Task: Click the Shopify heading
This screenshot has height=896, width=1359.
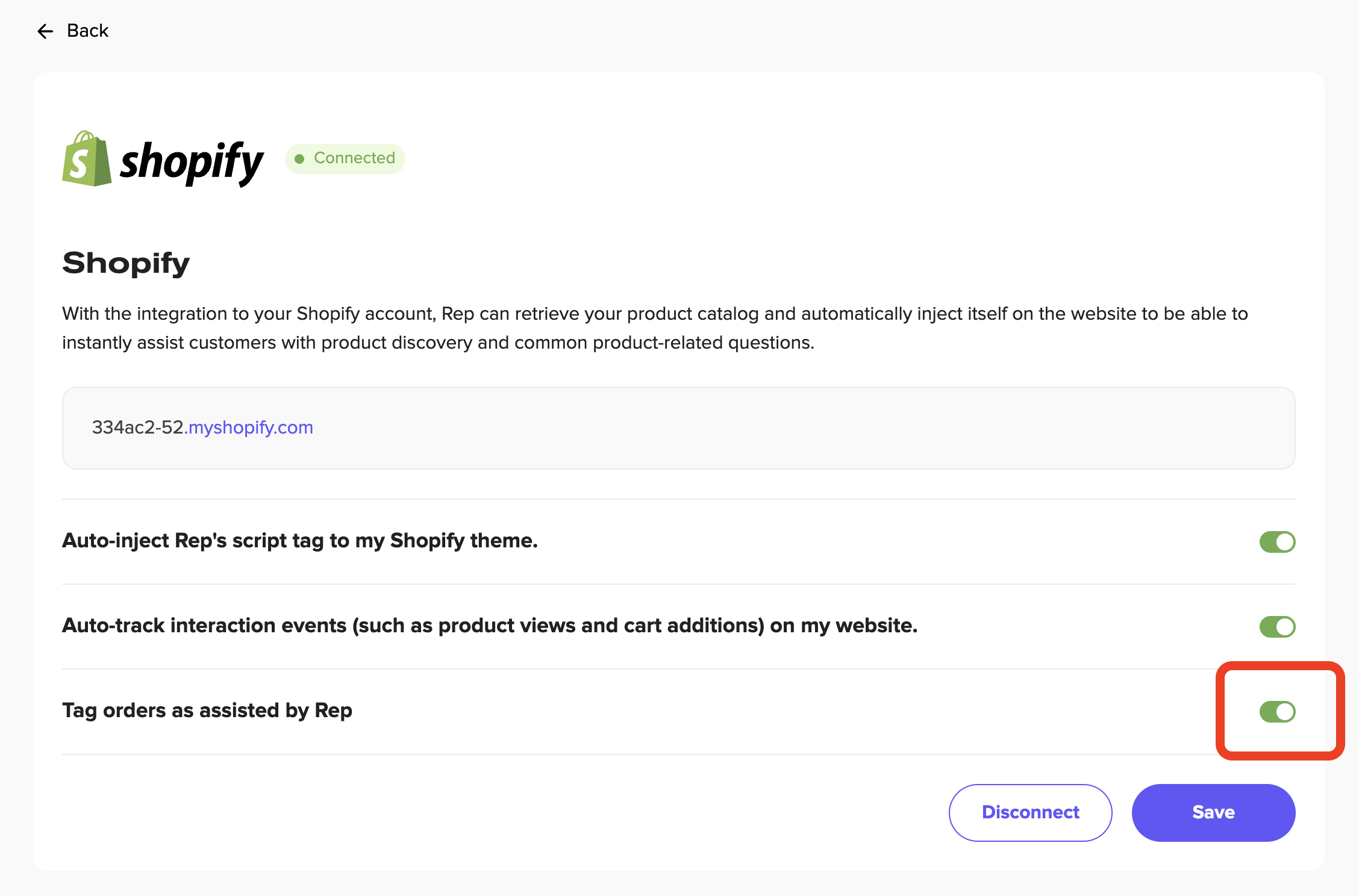Action: click(126, 263)
